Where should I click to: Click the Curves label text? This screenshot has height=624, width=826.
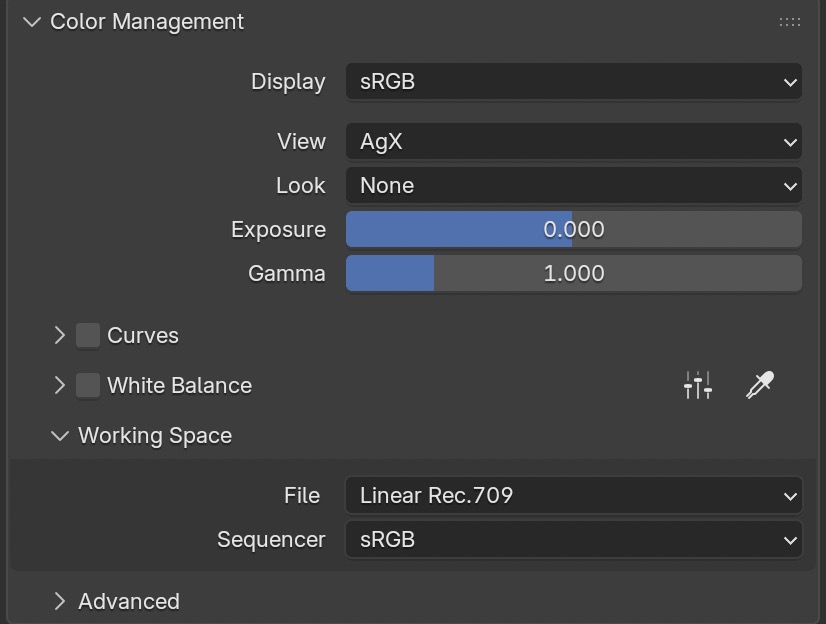point(143,335)
